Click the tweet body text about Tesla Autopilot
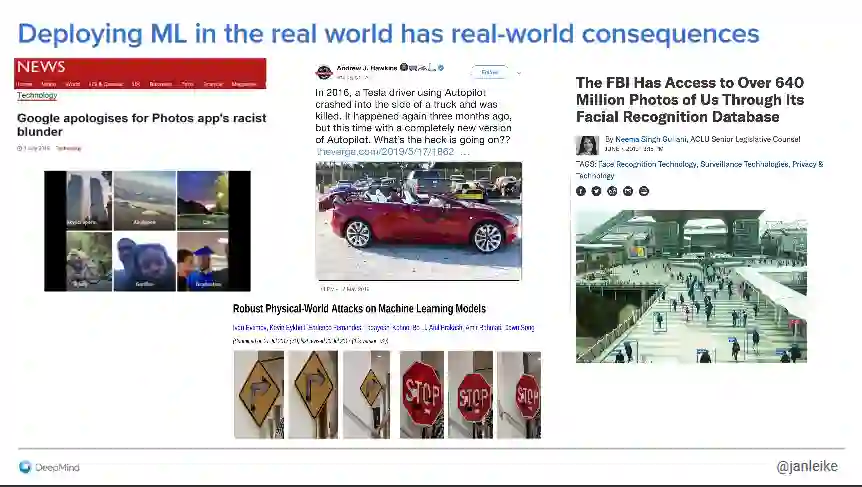The width and height of the screenshot is (862, 487). tap(413, 116)
